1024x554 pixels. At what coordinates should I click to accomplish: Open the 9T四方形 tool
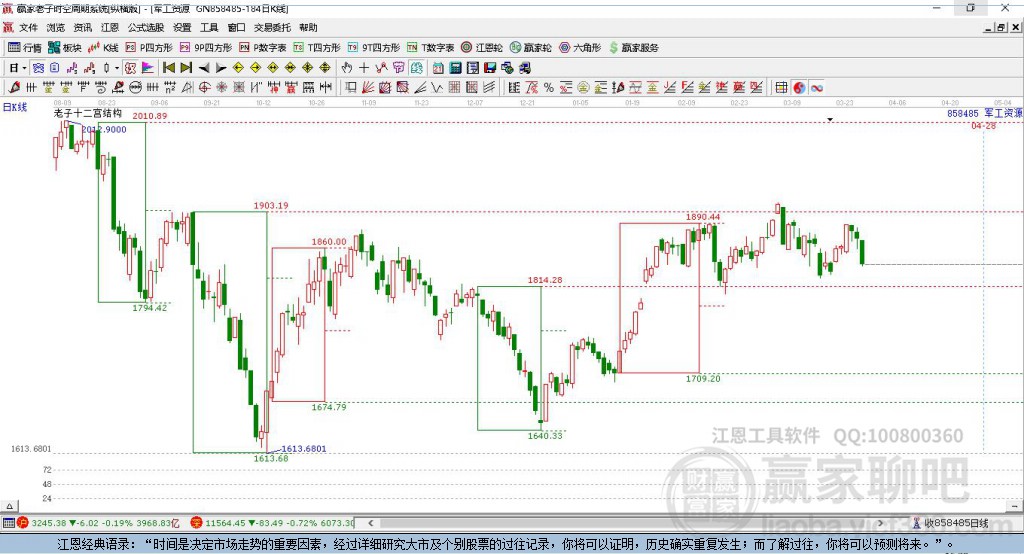[374, 48]
